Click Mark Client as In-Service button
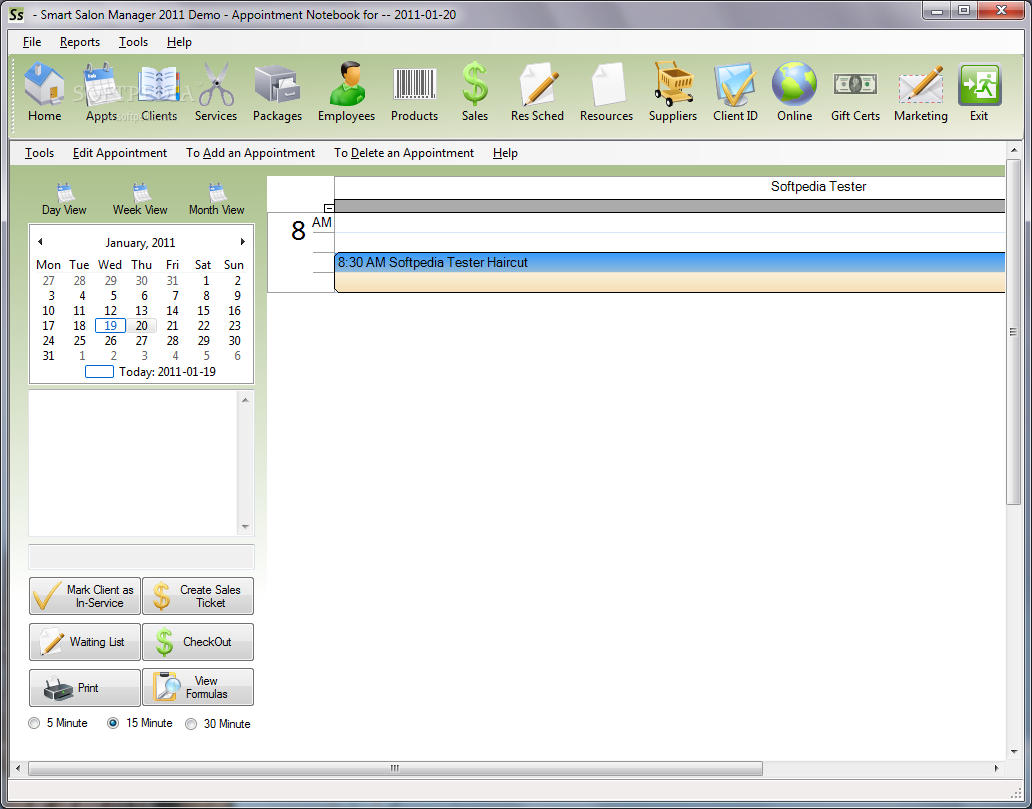Screen dimensions: 1032x809 click(x=85, y=596)
